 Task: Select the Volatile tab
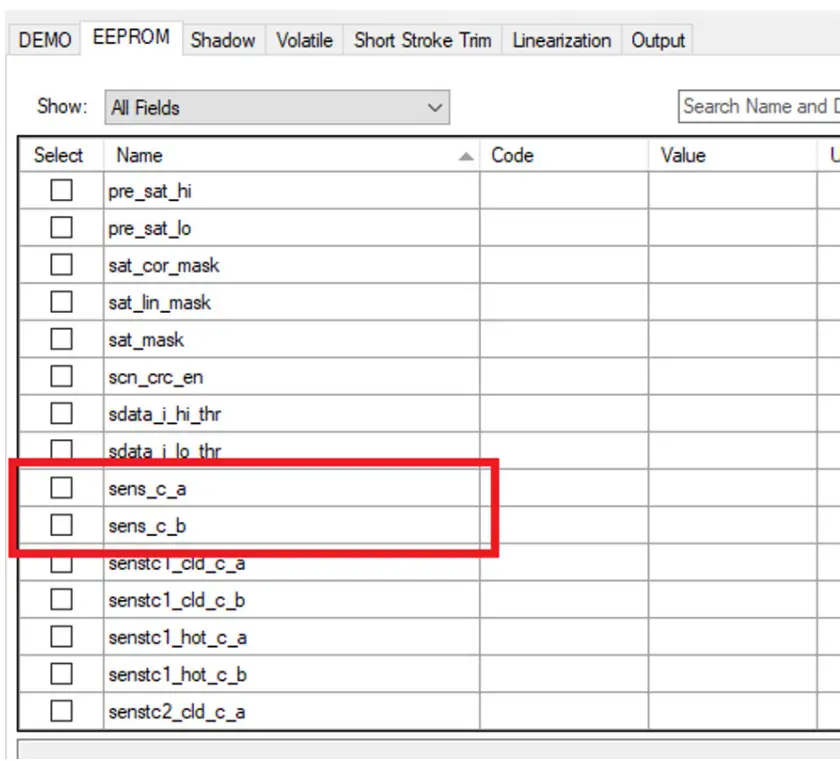(x=304, y=41)
